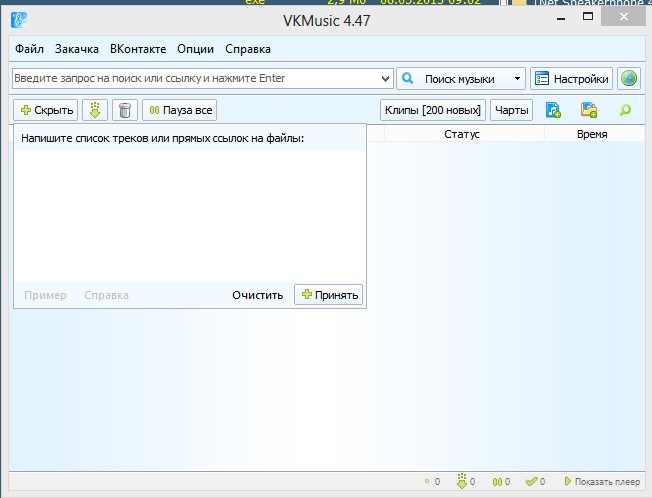Click the Пример link
Viewport: 652px width, 498px height.
[45, 295]
